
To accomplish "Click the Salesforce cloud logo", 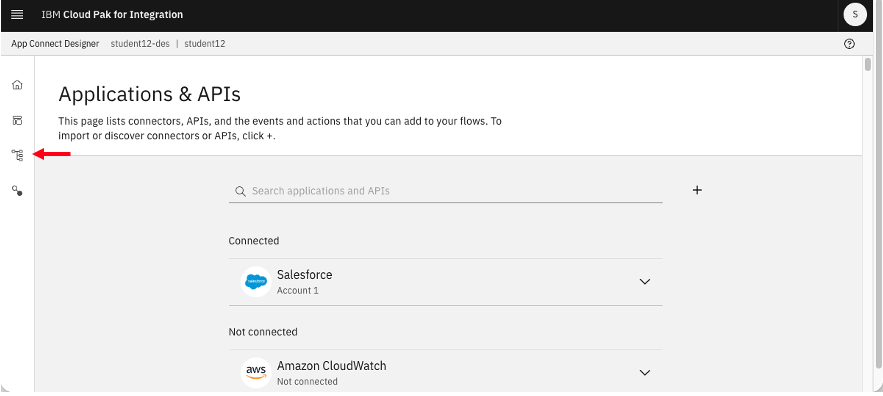I will pyautogui.click(x=256, y=281).
